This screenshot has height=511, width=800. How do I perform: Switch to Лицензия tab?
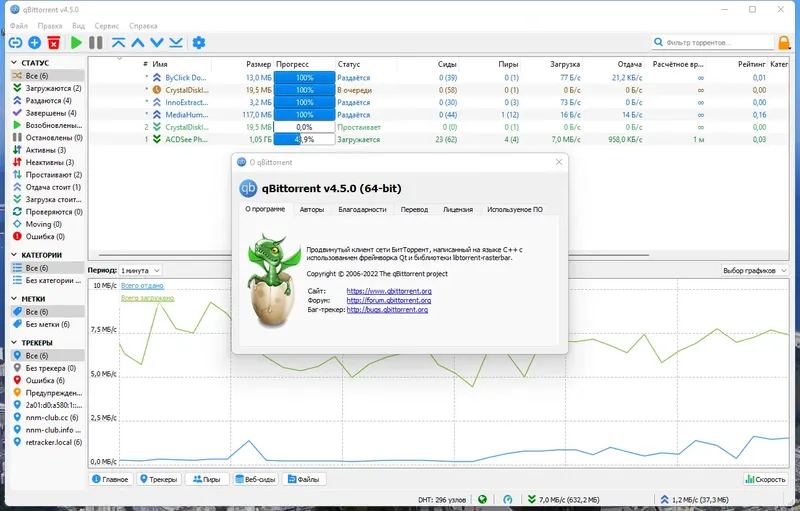458,210
